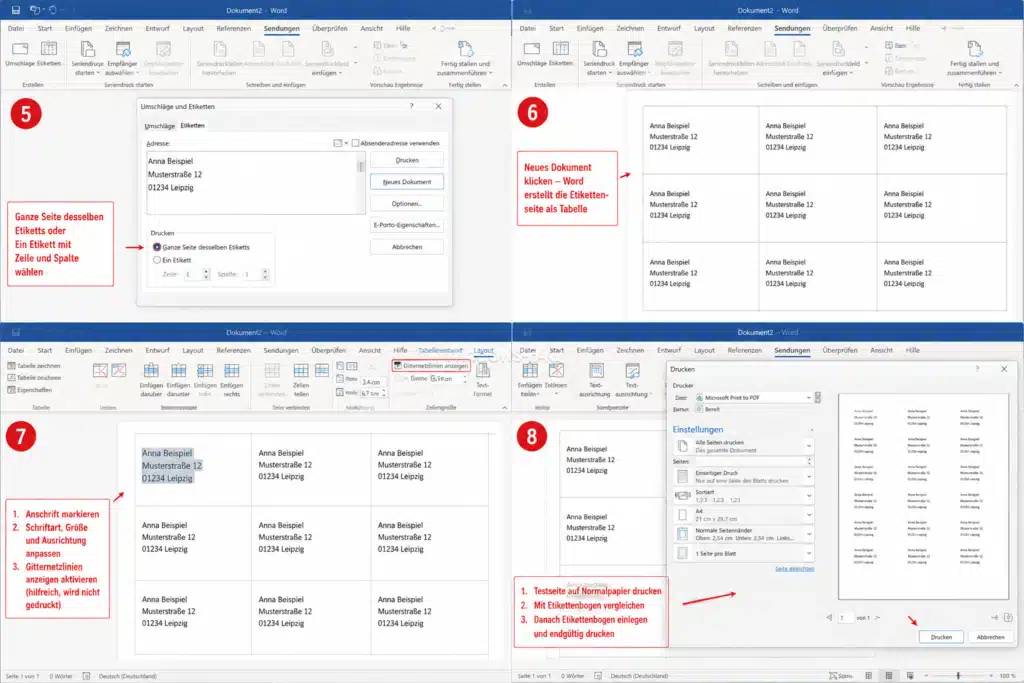Click the Eigenschaften table icon
Image resolution: width=1024 pixels, height=683 pixels.
tap(11, 390)
